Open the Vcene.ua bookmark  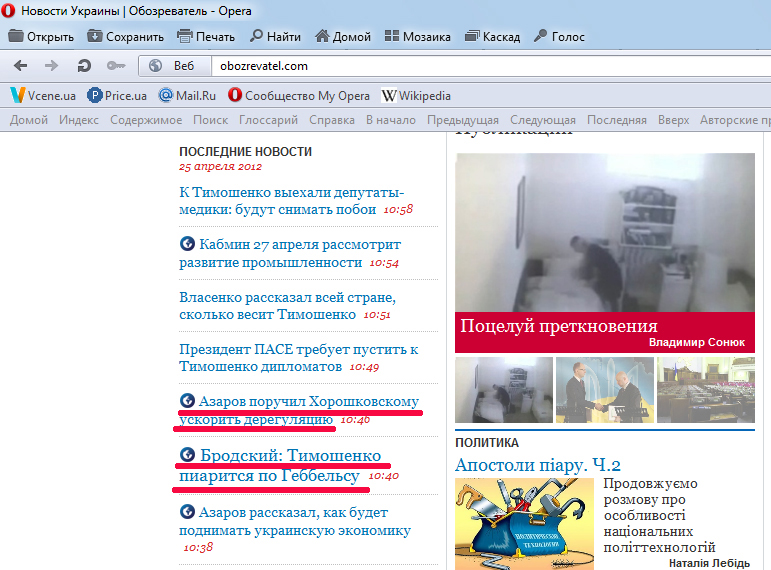43,96
